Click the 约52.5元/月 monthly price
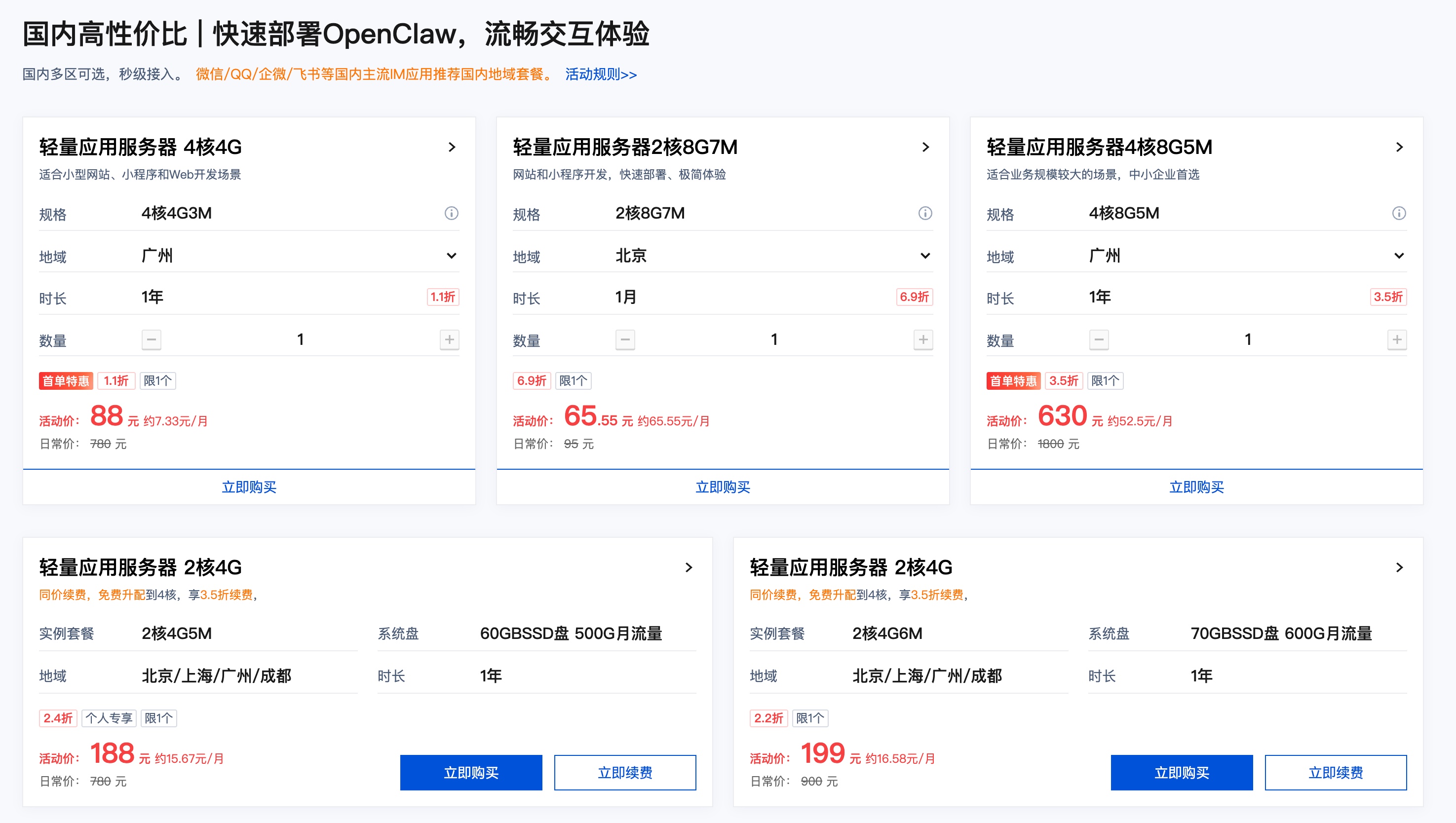1456x823 pixels. (1140, 421)
